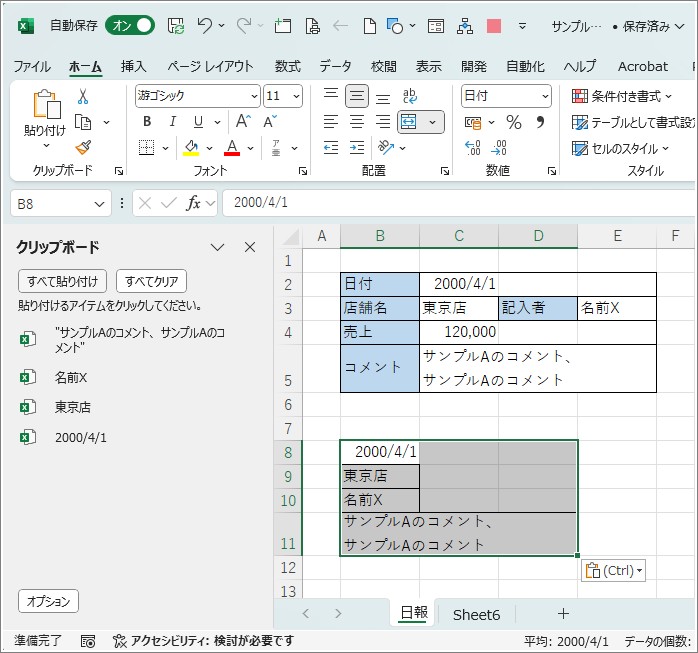This screenshot has width=698, height=653.
Task: Click the red square icon in quick access toolbar
Action: coord(494,26)
